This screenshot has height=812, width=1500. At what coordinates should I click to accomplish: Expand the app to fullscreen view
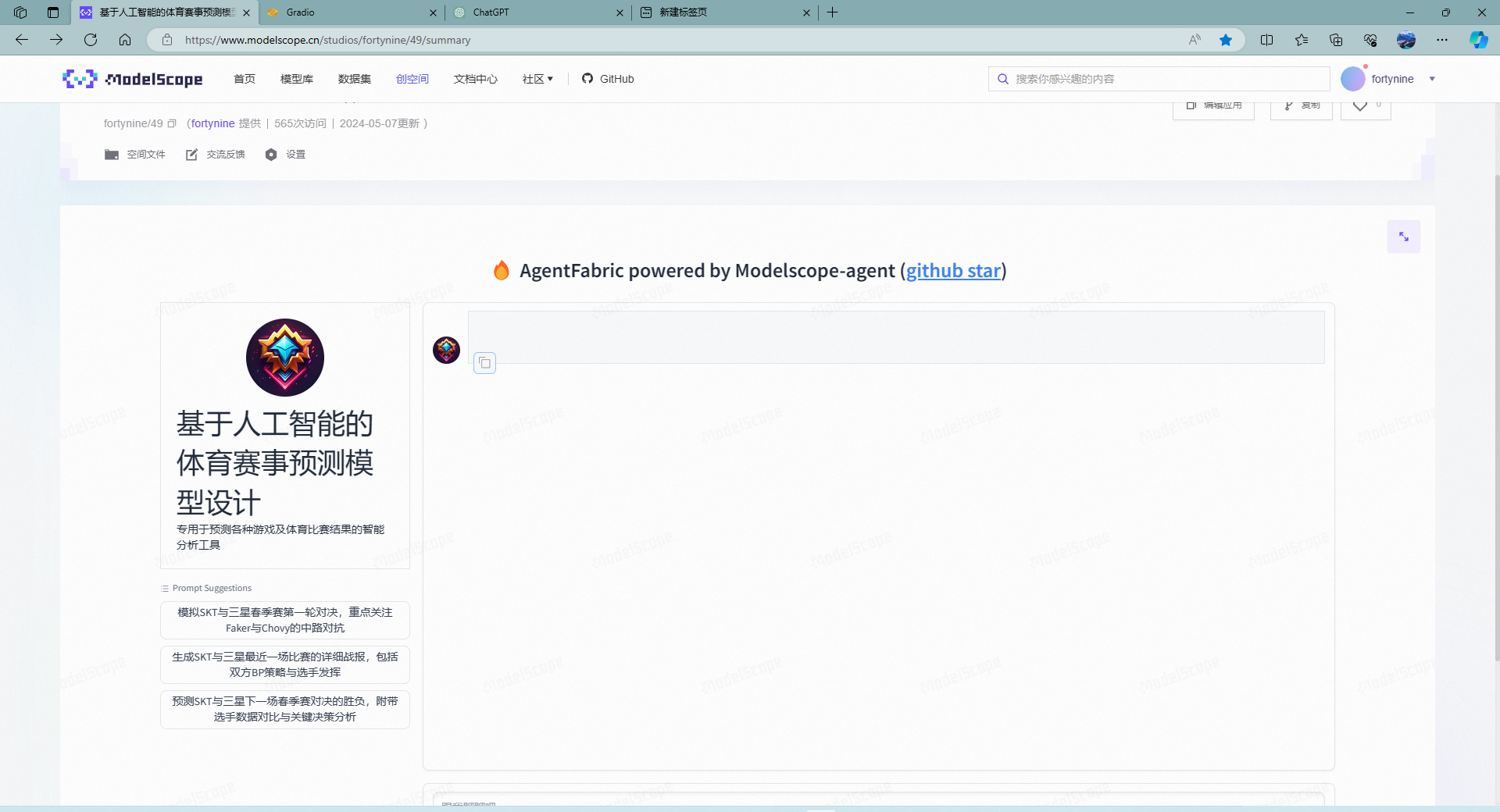click(x=1403, y=237)
